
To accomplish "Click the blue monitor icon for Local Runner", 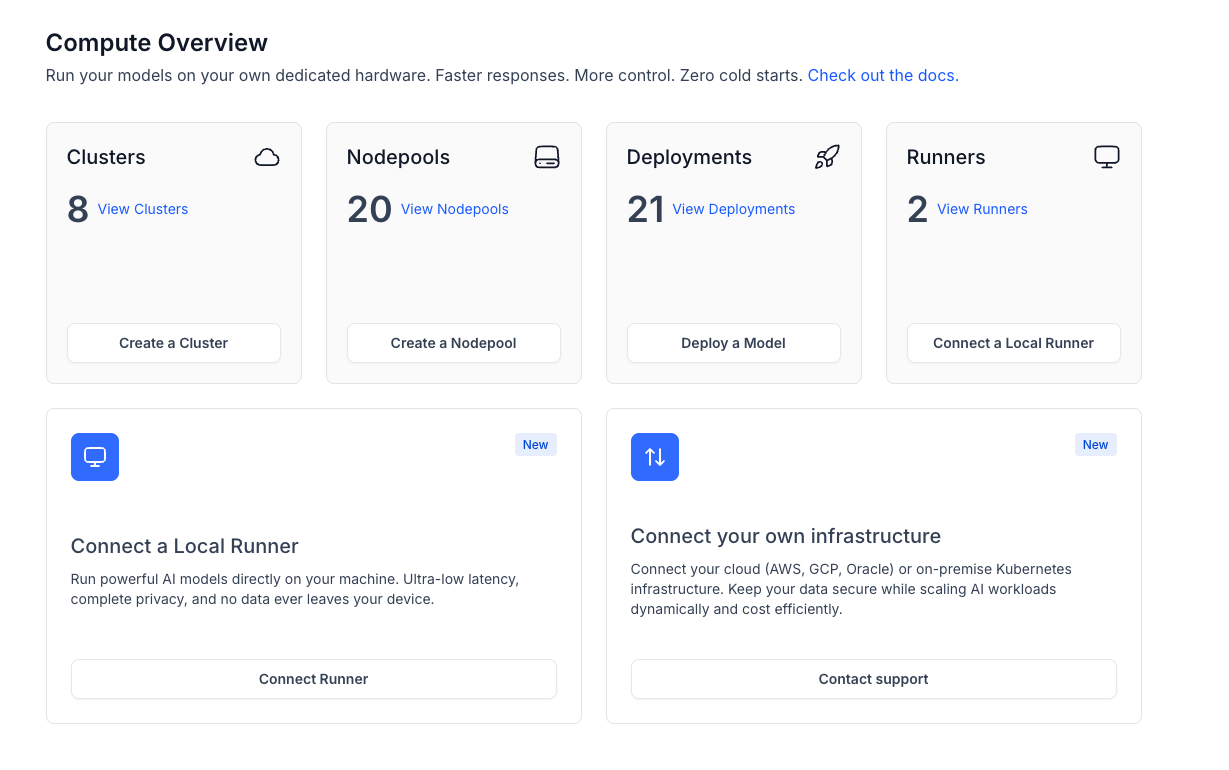I will [x=95, y=457].
